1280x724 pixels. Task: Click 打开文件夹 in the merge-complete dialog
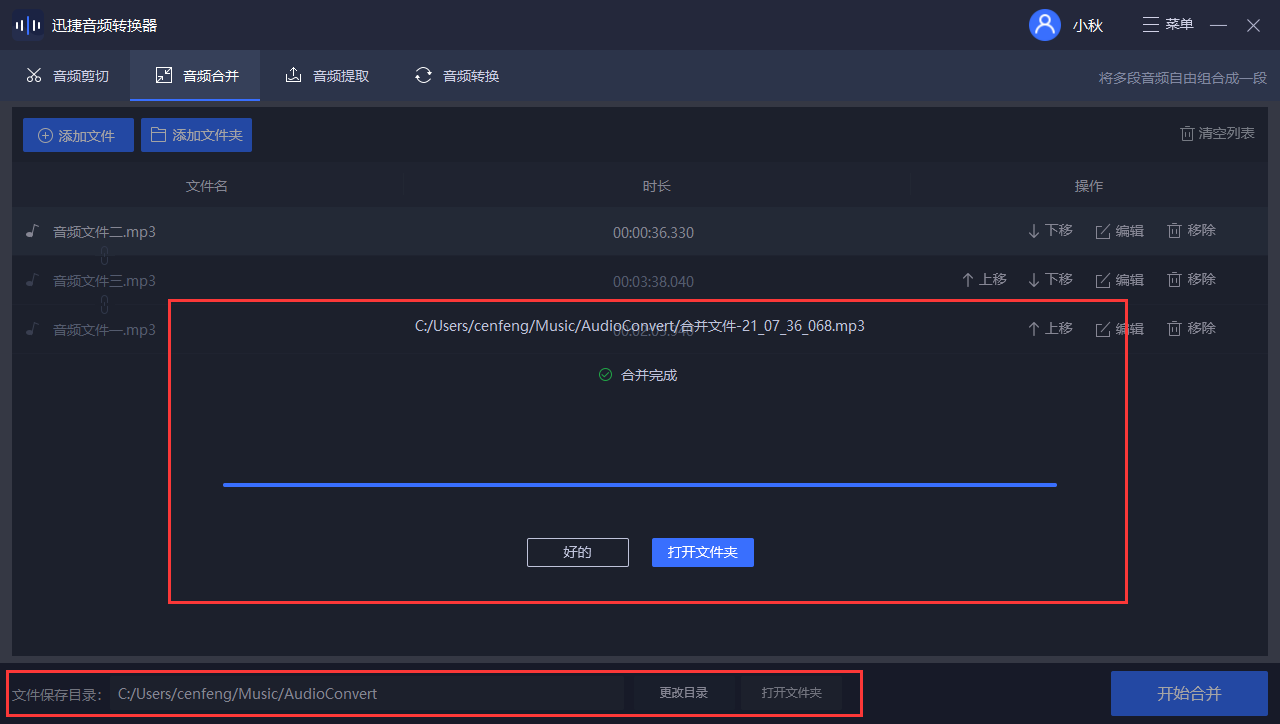click(x=703, y=552)
